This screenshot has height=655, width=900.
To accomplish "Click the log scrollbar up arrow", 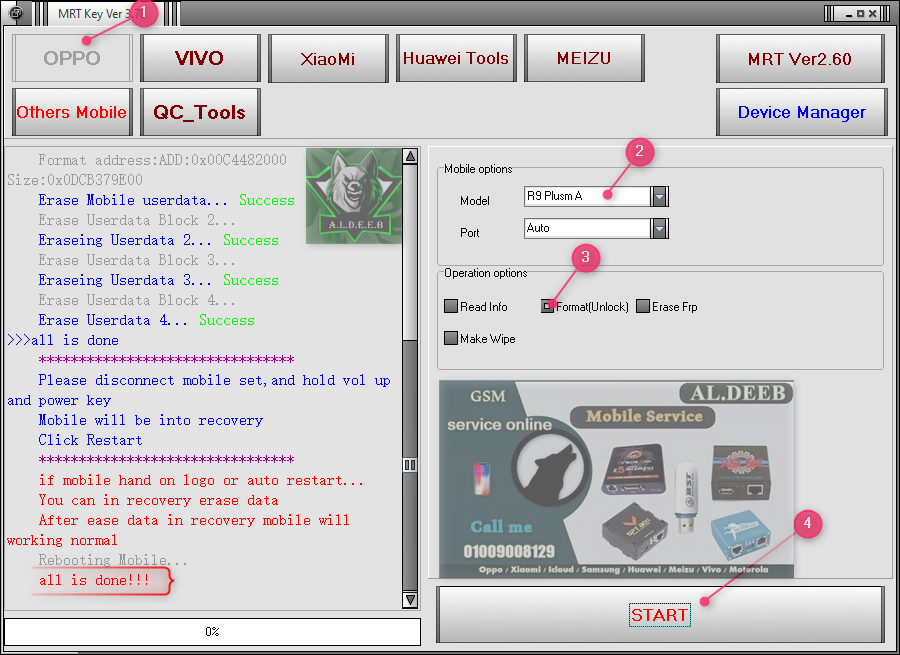I will coord(410,156).
